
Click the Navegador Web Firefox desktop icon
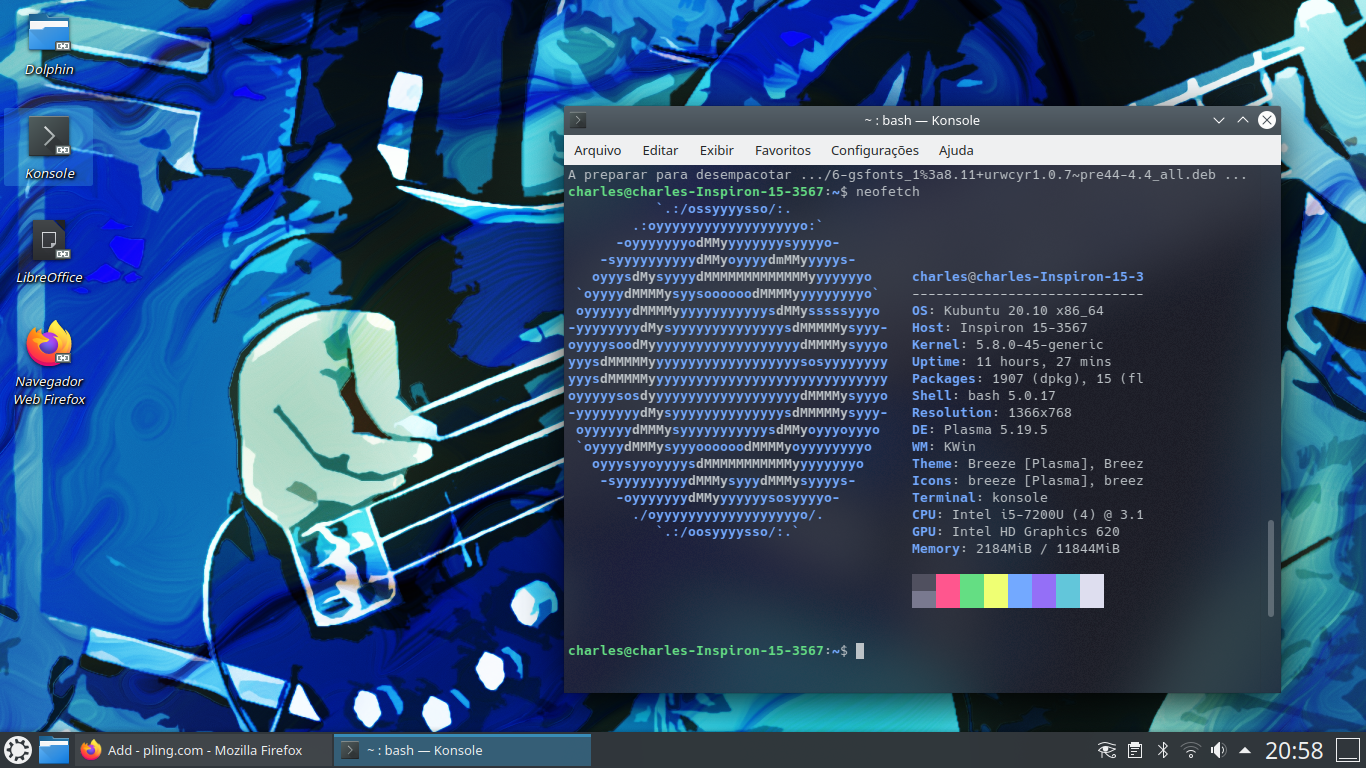(x=49, y=363)
